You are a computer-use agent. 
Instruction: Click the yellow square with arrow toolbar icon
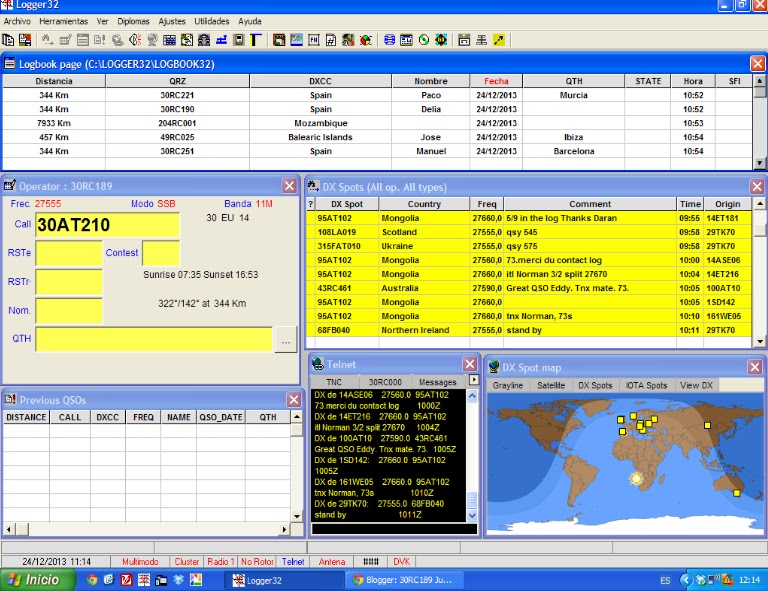499,40
